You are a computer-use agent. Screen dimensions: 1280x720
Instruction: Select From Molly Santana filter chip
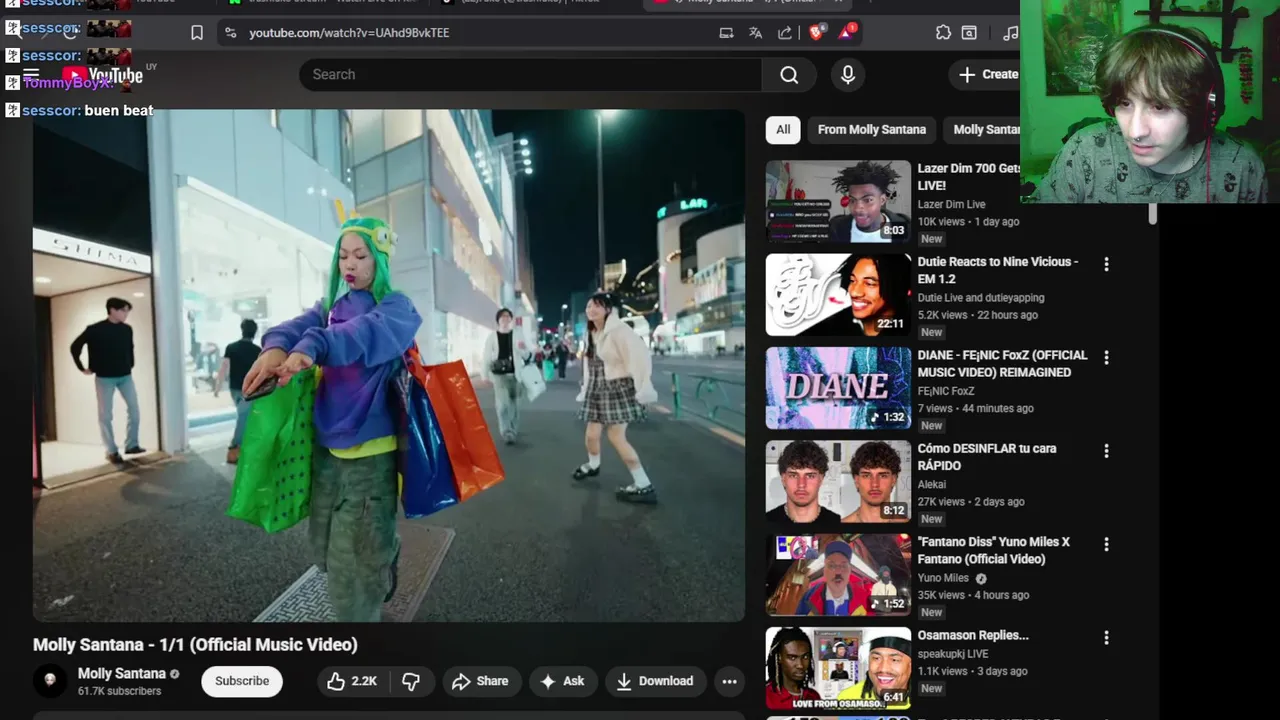pos(872,129)
